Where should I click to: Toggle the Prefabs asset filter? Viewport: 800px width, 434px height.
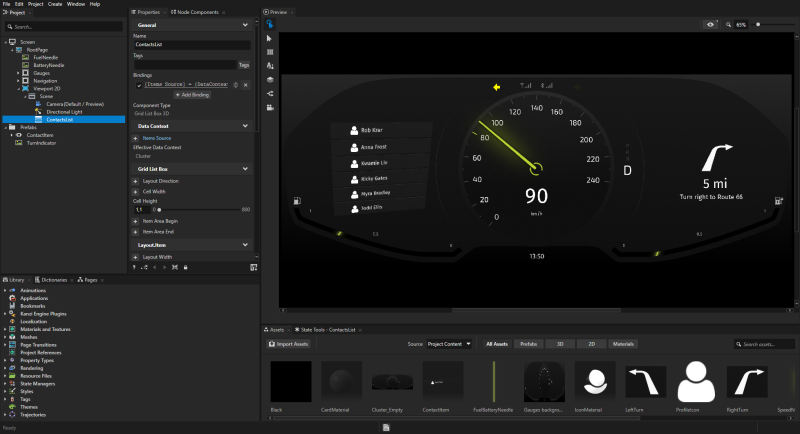[530, 344]
